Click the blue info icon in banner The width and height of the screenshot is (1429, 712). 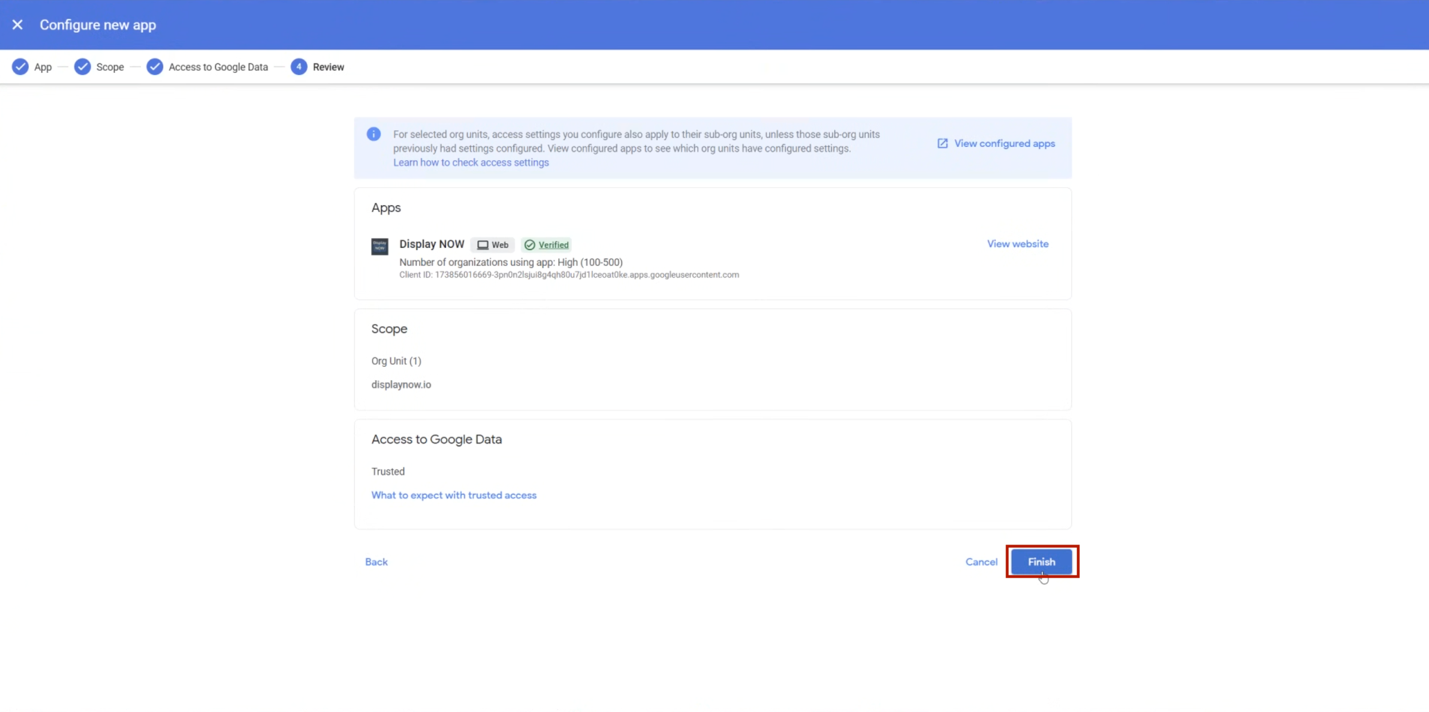pos(373,134)
